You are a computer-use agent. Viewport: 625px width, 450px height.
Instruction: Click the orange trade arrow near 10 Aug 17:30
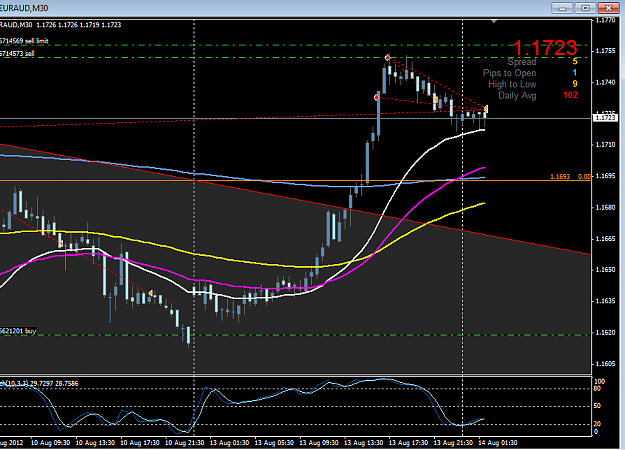pyautogui.click(x=150, y=293)
